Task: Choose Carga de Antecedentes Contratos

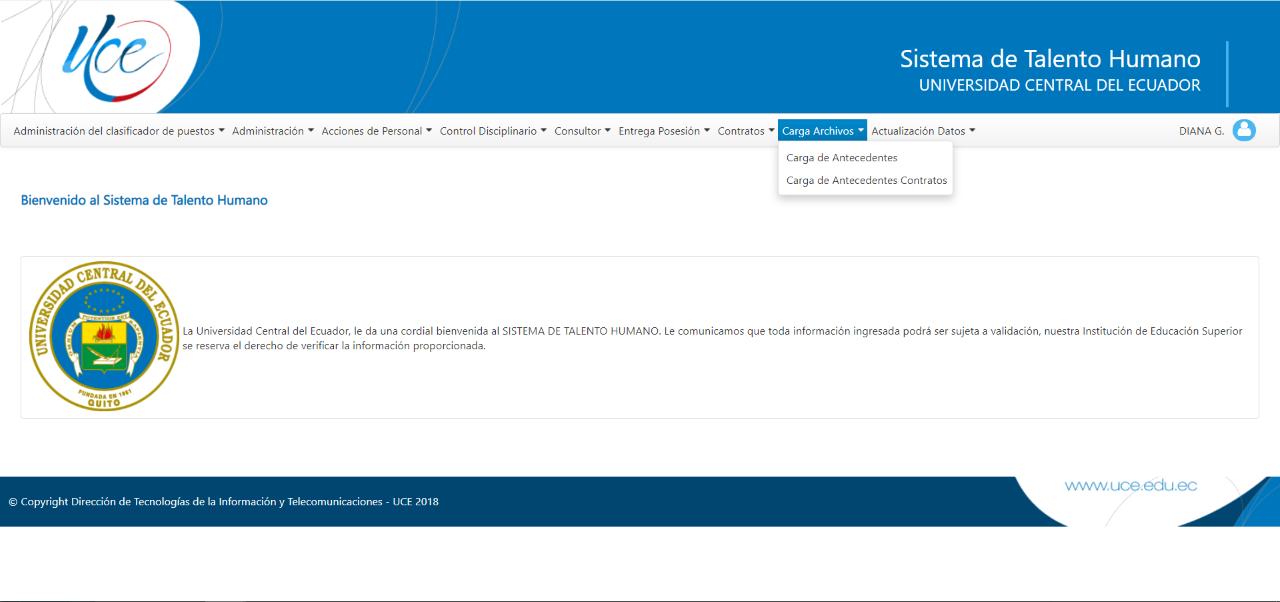Action: click(x=866, y=181)
